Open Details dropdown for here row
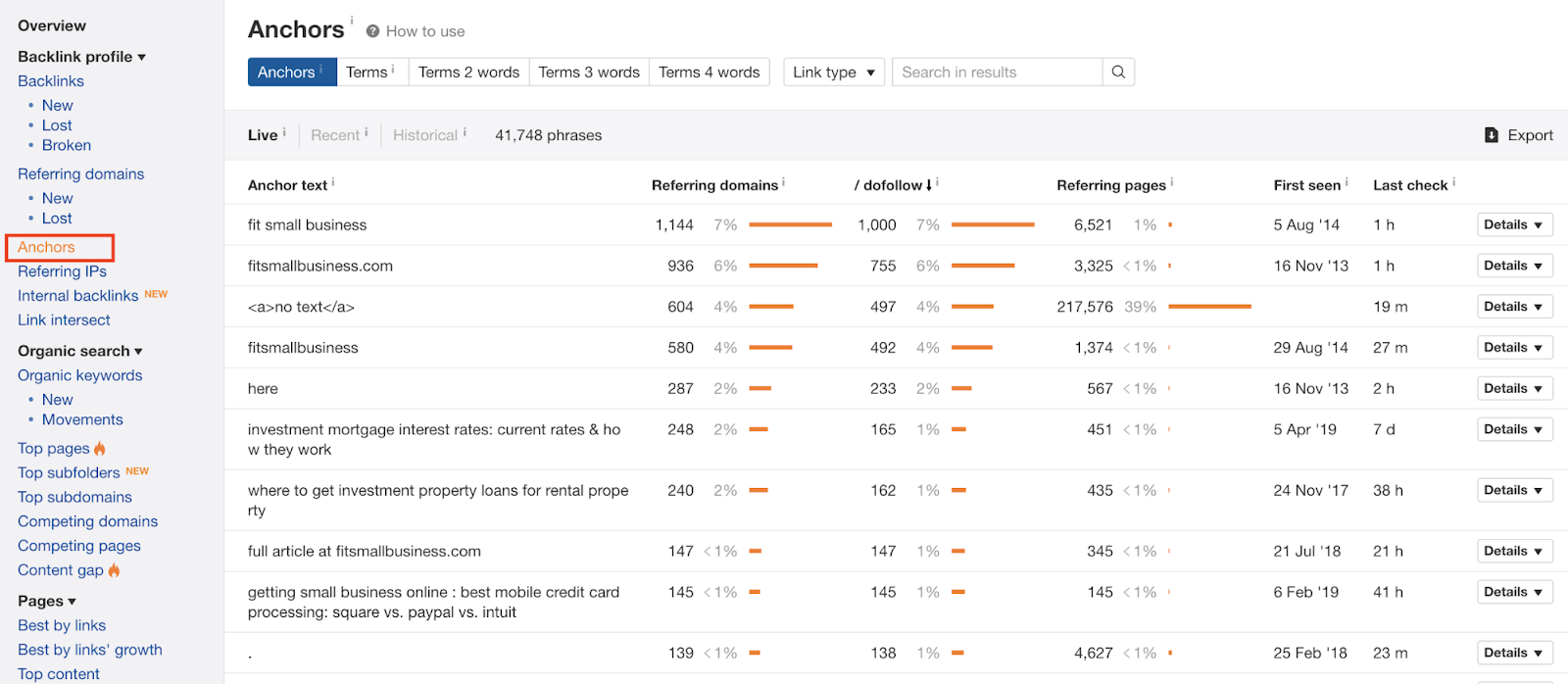The height and width of the screenshot is (684, 1568). [x=1514, y=388]
